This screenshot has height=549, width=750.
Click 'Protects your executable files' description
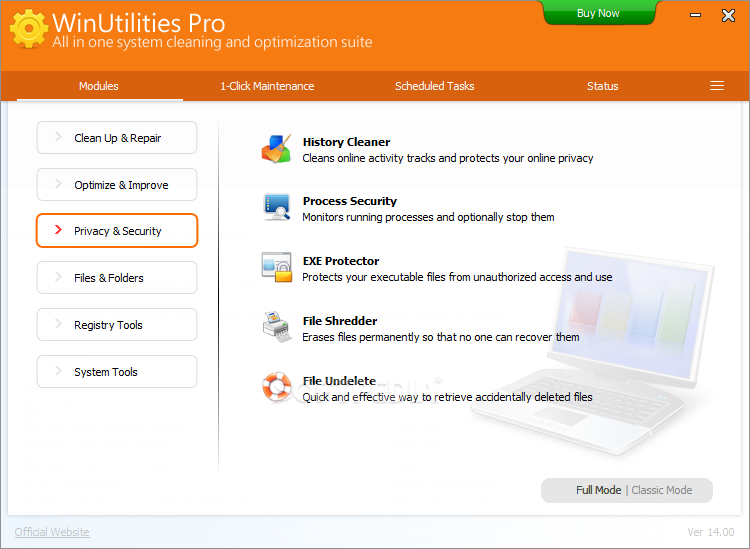[457, 277]
